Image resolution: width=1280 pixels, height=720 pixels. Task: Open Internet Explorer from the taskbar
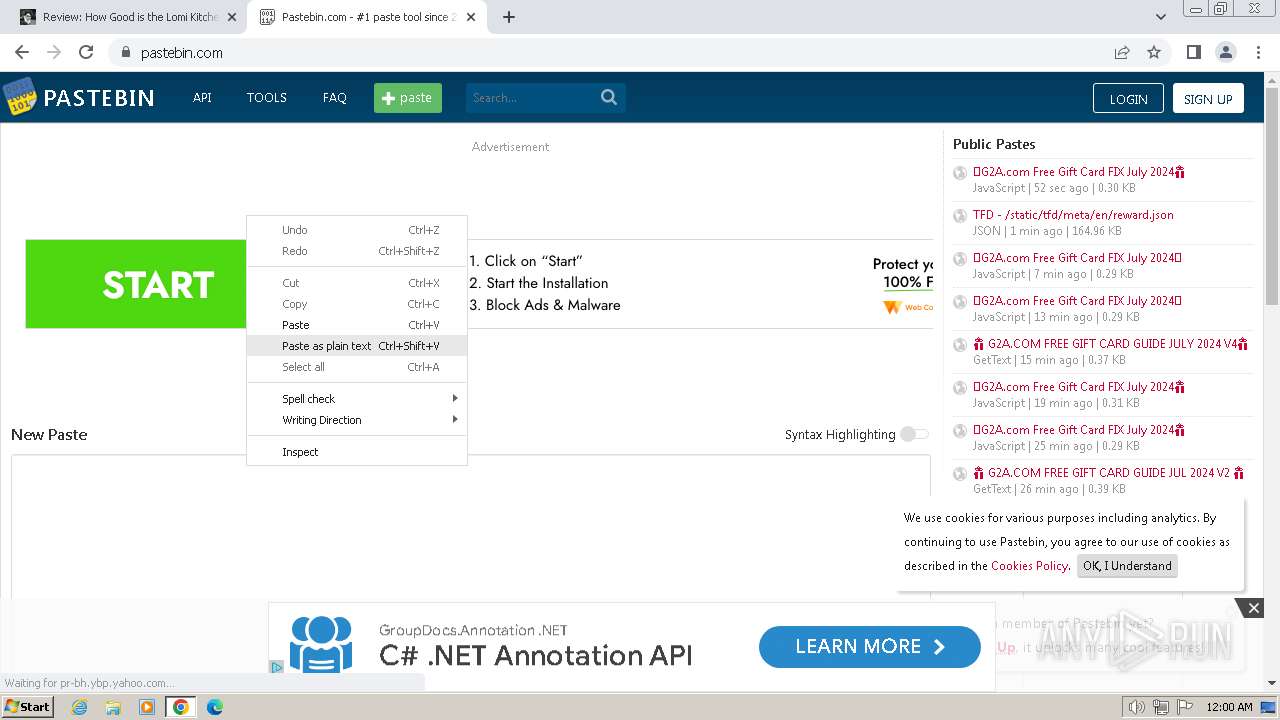(80, 707)
